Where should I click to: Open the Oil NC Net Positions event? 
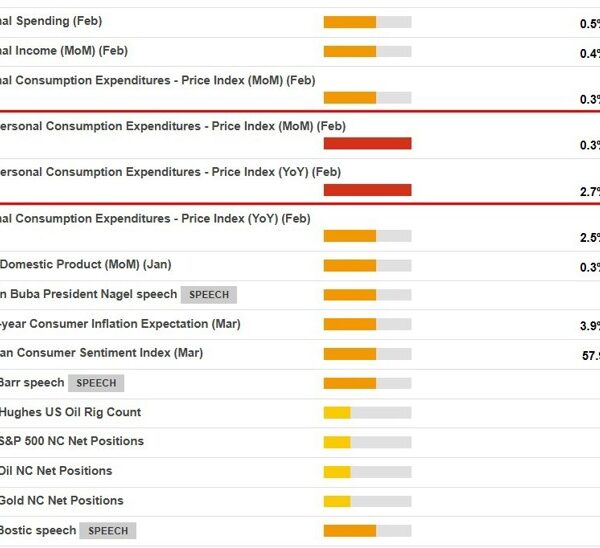coord(56,471)
